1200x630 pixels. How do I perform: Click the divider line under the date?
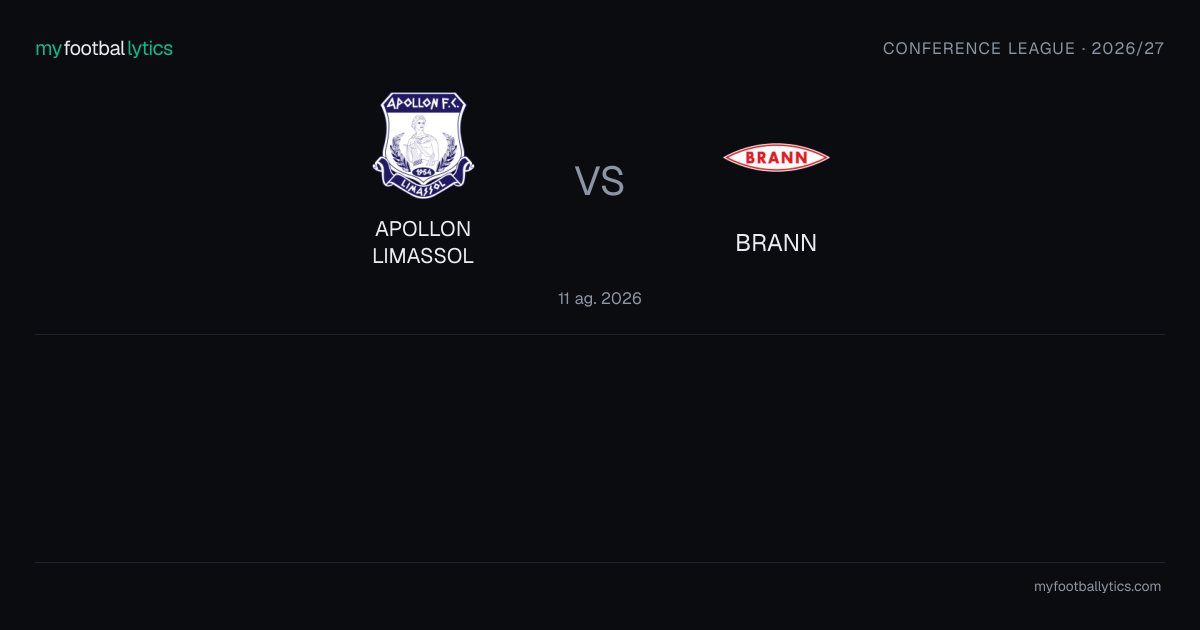[600, 334]
